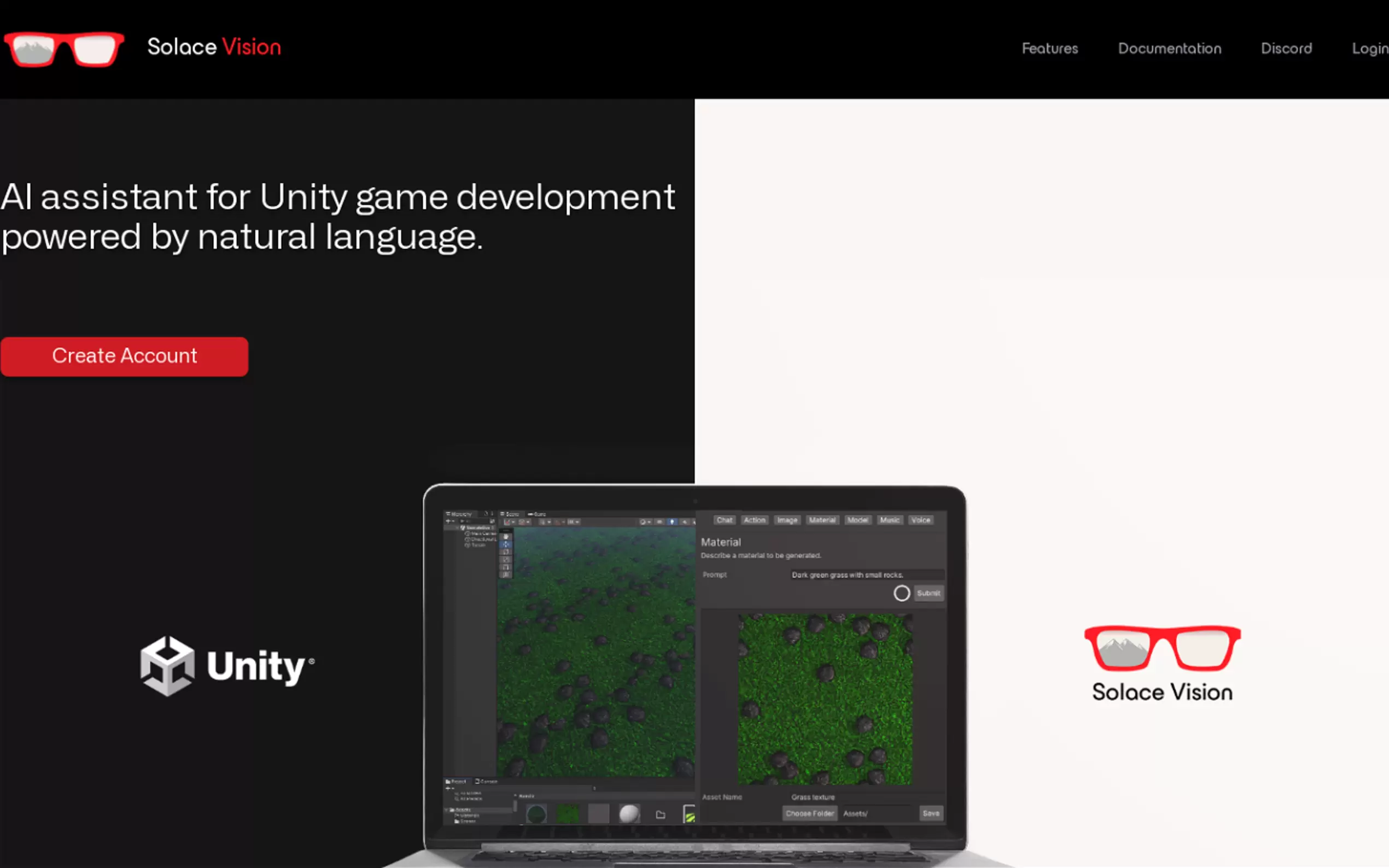Viewport: 1389px width, 868px height.
Task: Select the green grass texture asset thumbnail
Action: click(x=568, y=813)
